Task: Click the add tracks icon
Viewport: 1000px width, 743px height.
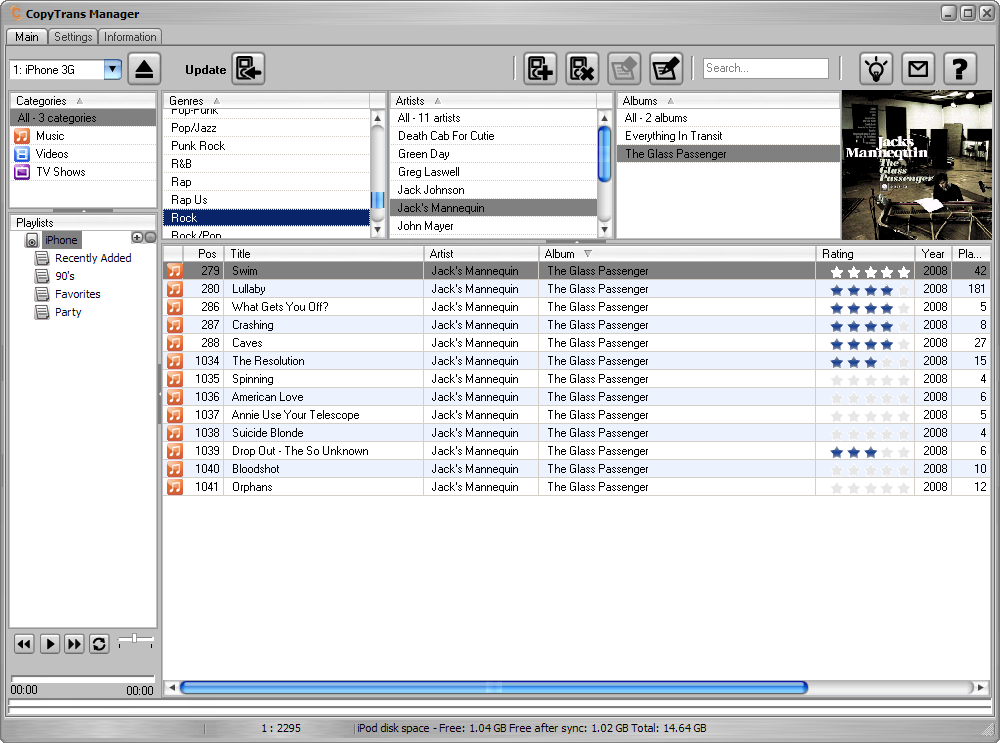Action: point(540,69)
